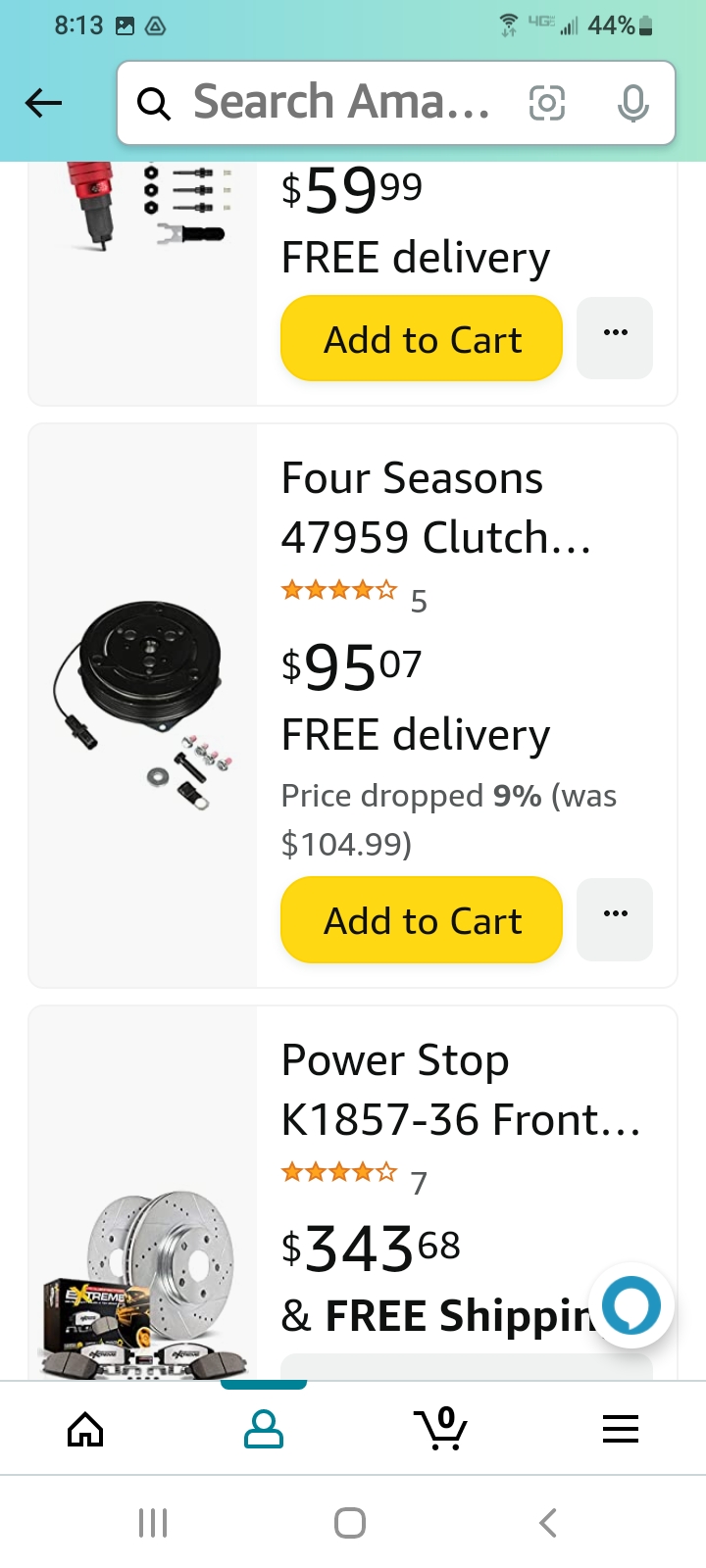Tap the camera lens search icon
The width and height of the screenshot is (706, 1568).
pos(546,103)
